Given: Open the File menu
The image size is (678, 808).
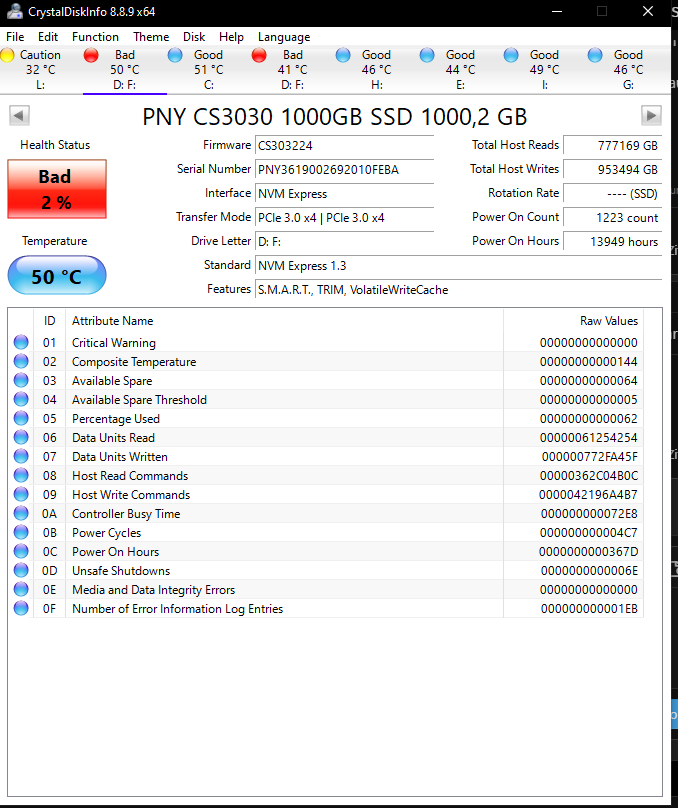Looking at the screenshot, I should coord(15,37).
